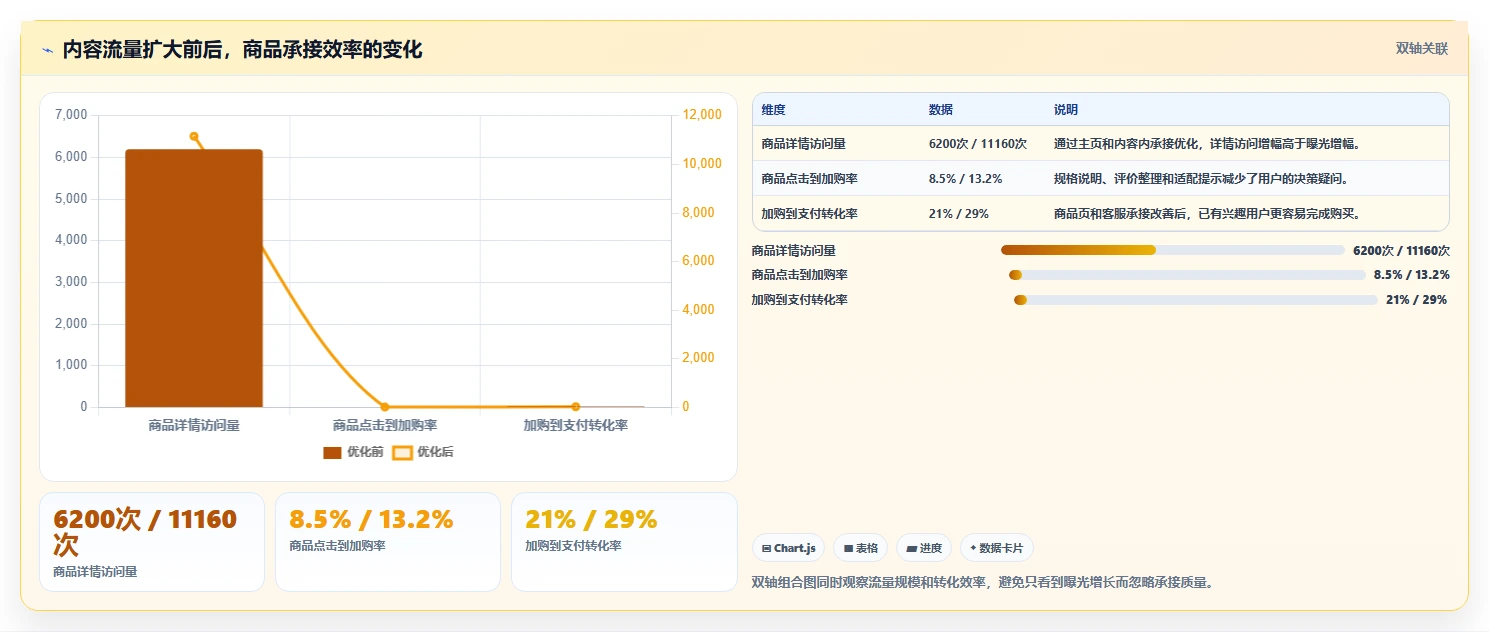Click the description starting 商品页和客服承接改善后
Image resolution: width=1489 pixels, height=632 pixels.
coord(1208,214)
